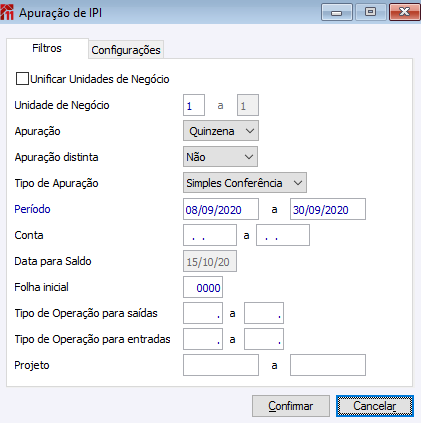421x423 pixels.
Task: Maximize the Apuração de IPI window
Action: coord(370,12)
